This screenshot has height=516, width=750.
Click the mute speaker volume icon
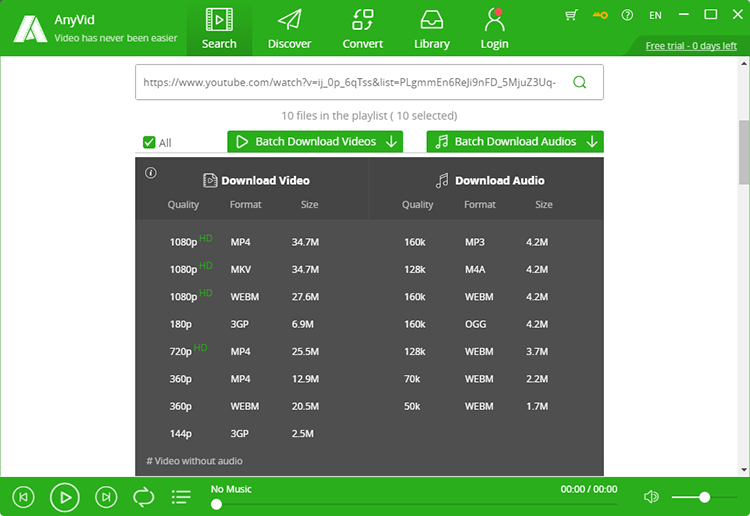(651, 497)
